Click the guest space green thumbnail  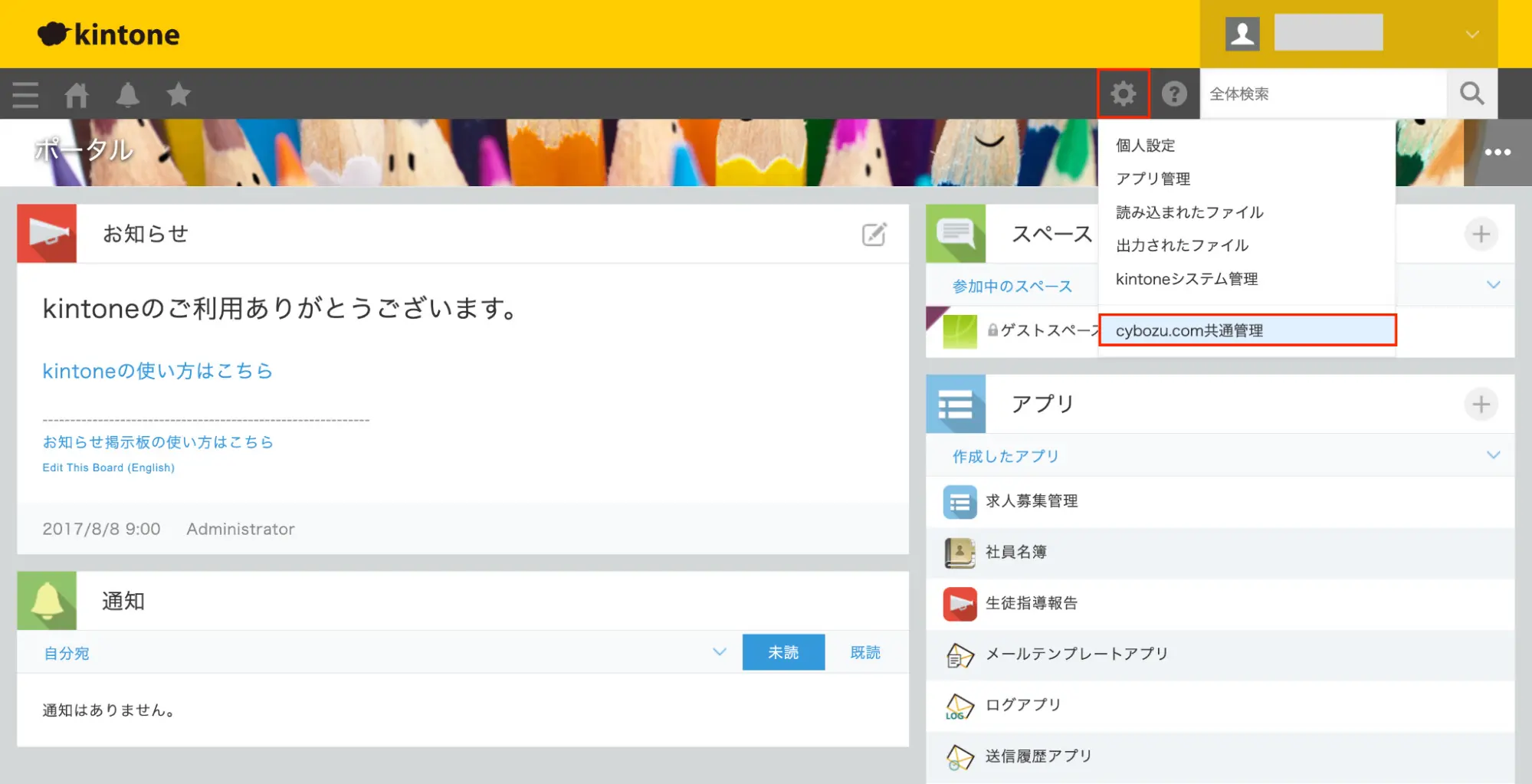point(960,331)
